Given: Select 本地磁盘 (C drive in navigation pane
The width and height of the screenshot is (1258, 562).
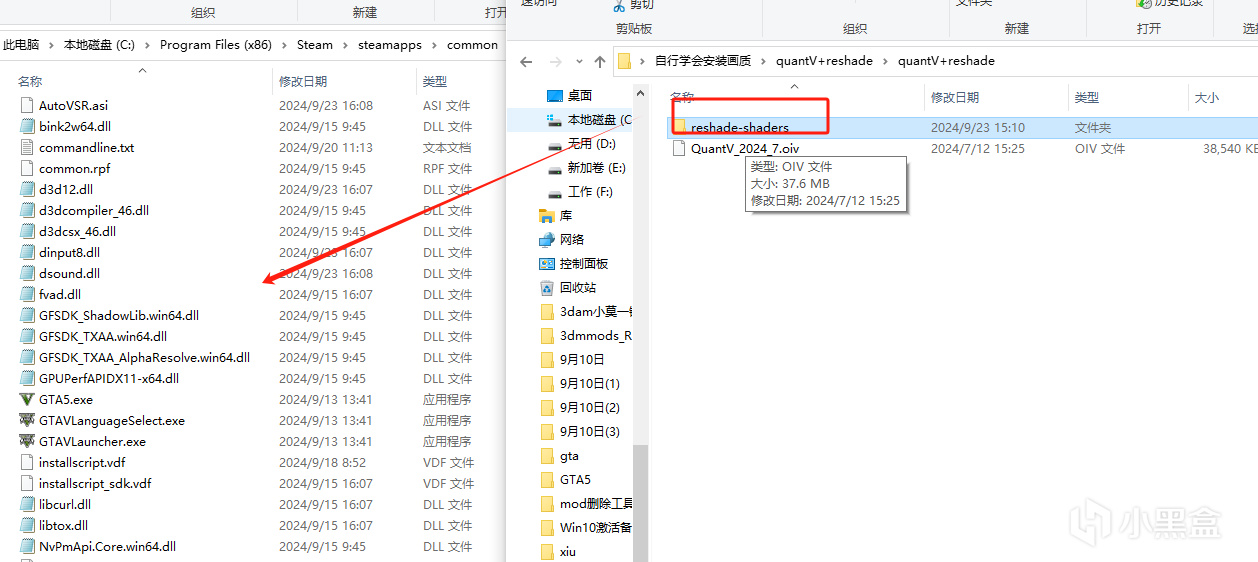Looking at the screenshot, I should pos(590,120).
